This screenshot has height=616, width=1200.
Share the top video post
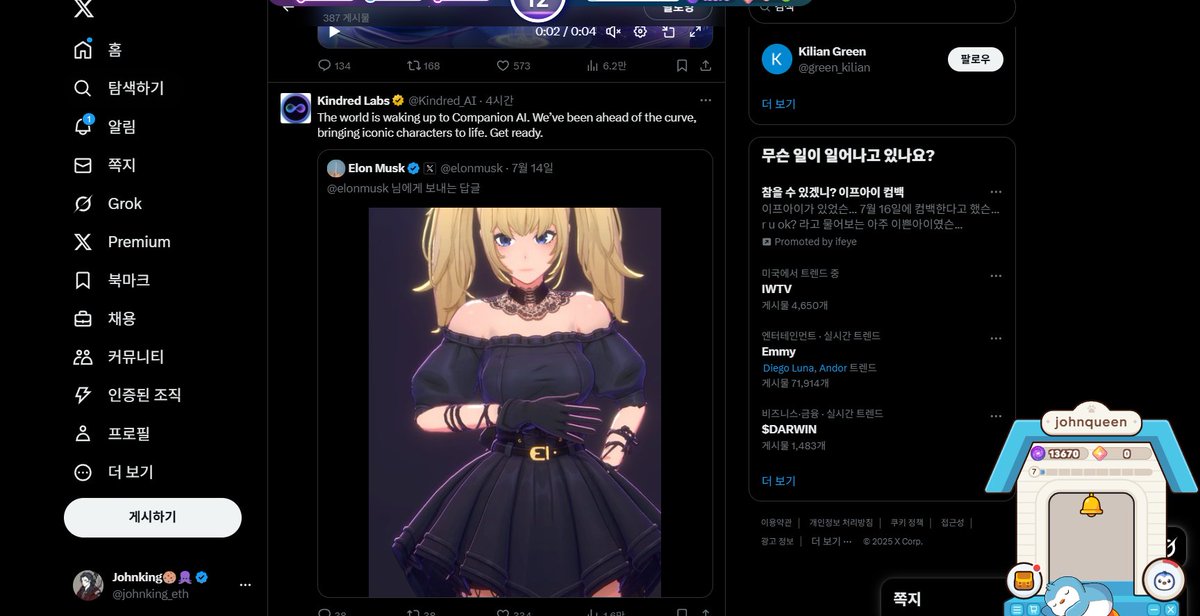click(705, 66)
